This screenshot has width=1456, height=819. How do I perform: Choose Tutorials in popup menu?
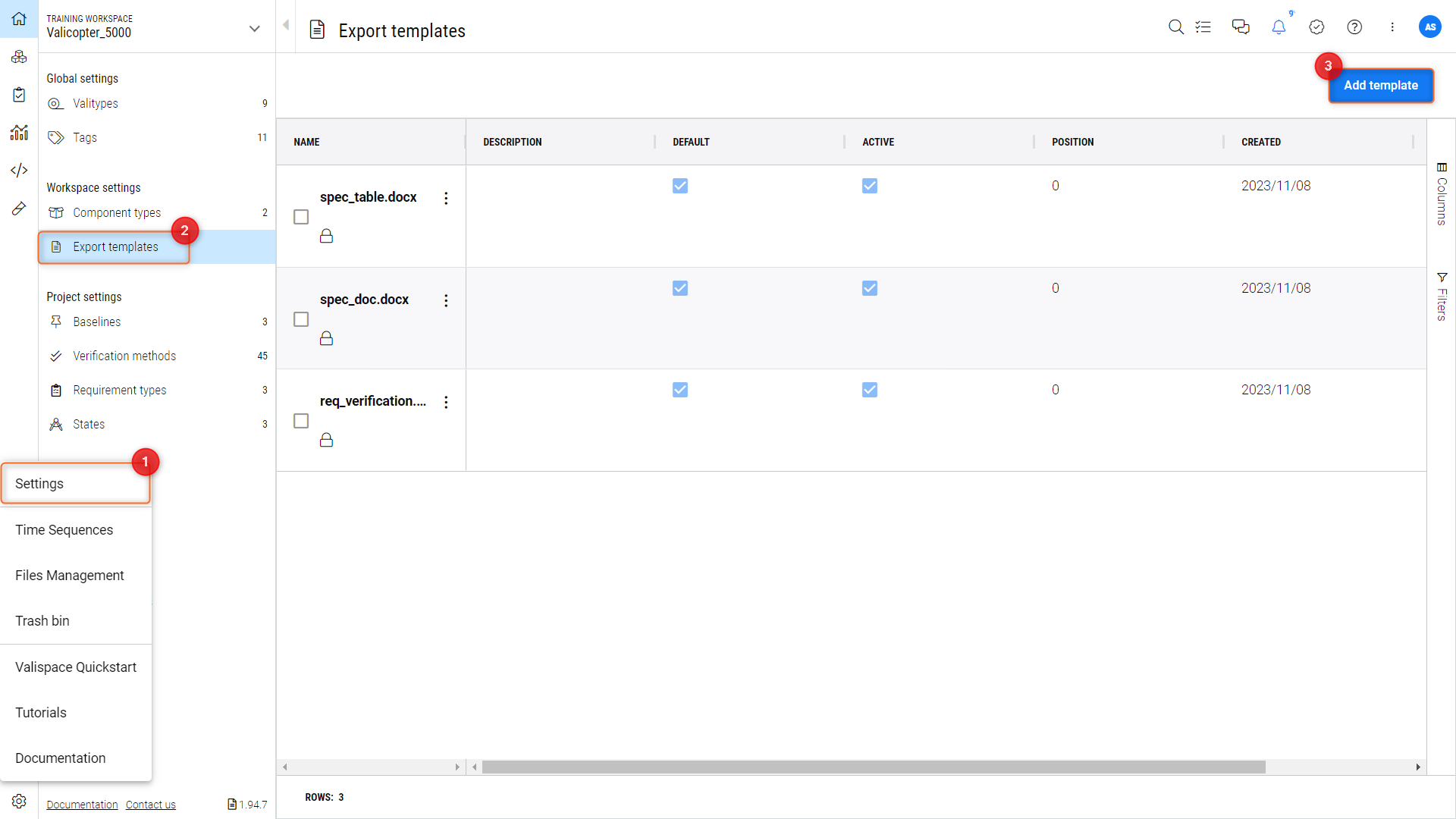pyautogui.click(x=76, y=713)
